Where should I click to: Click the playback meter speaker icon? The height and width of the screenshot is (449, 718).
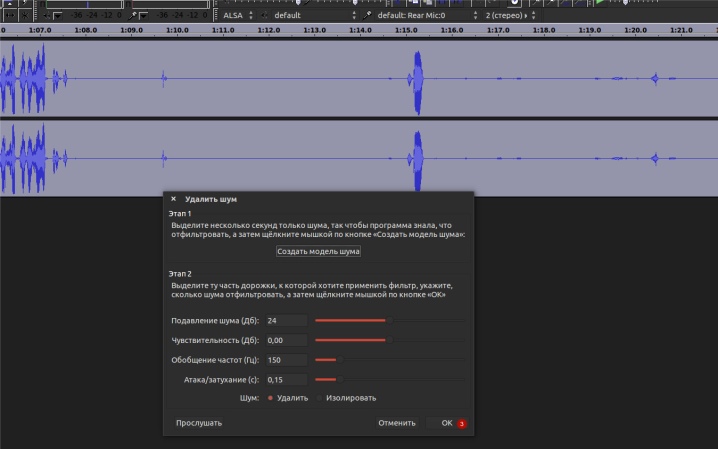pos(47,16)
